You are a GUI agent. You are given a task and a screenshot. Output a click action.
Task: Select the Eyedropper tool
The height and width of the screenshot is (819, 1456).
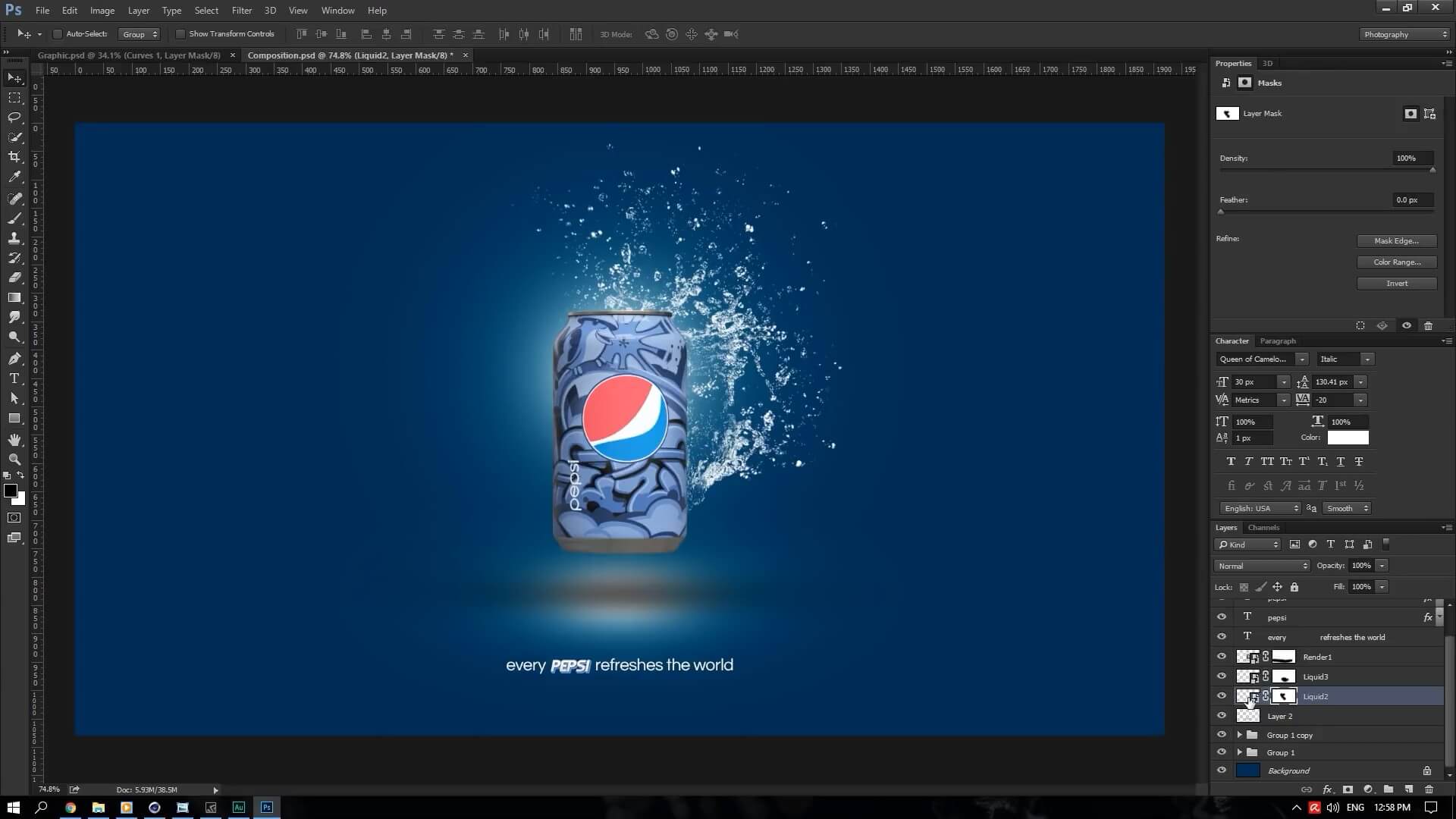(14, 177)
